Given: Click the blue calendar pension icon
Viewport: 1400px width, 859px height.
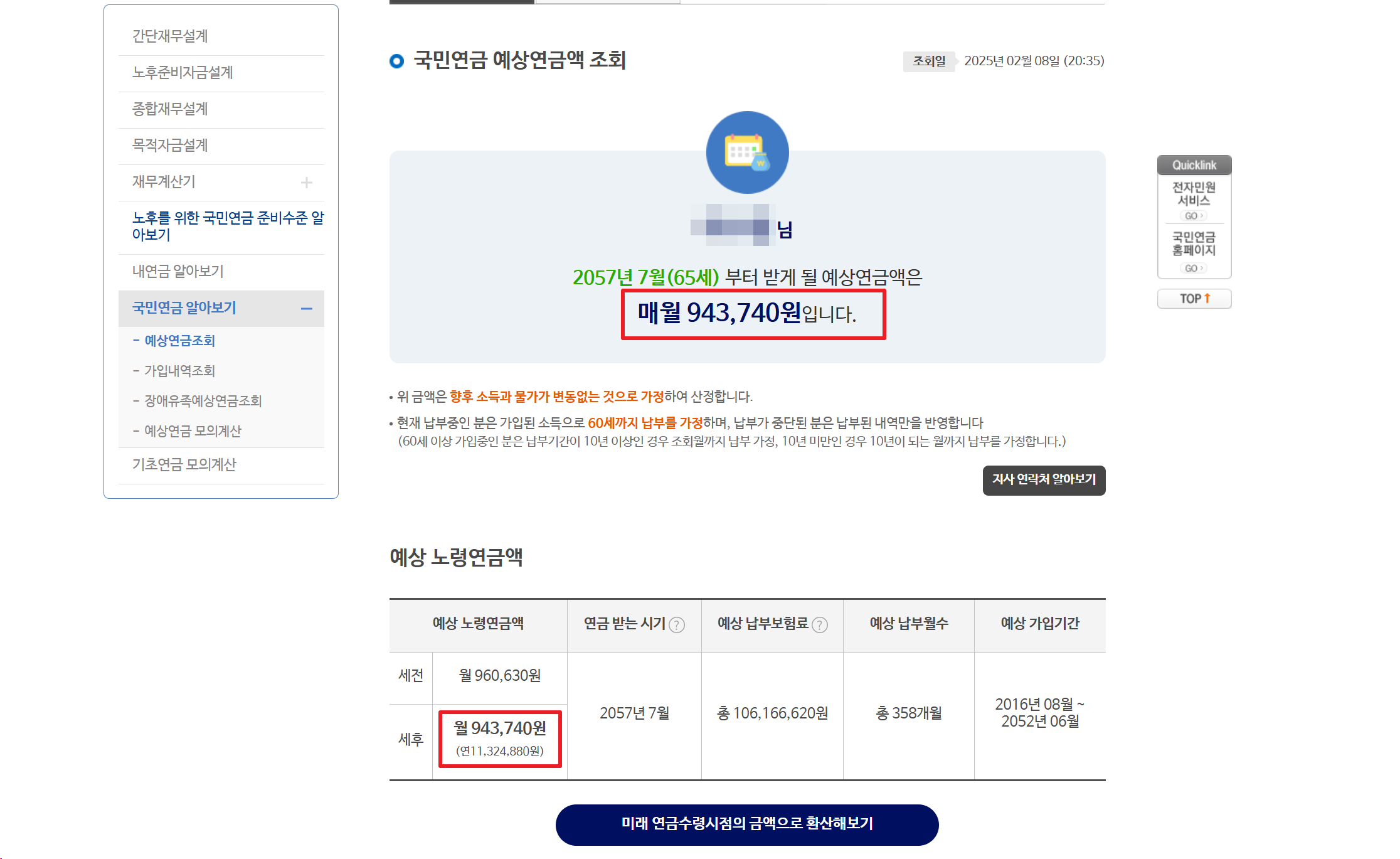Looking at the screenshot, I should click(747, 152).
